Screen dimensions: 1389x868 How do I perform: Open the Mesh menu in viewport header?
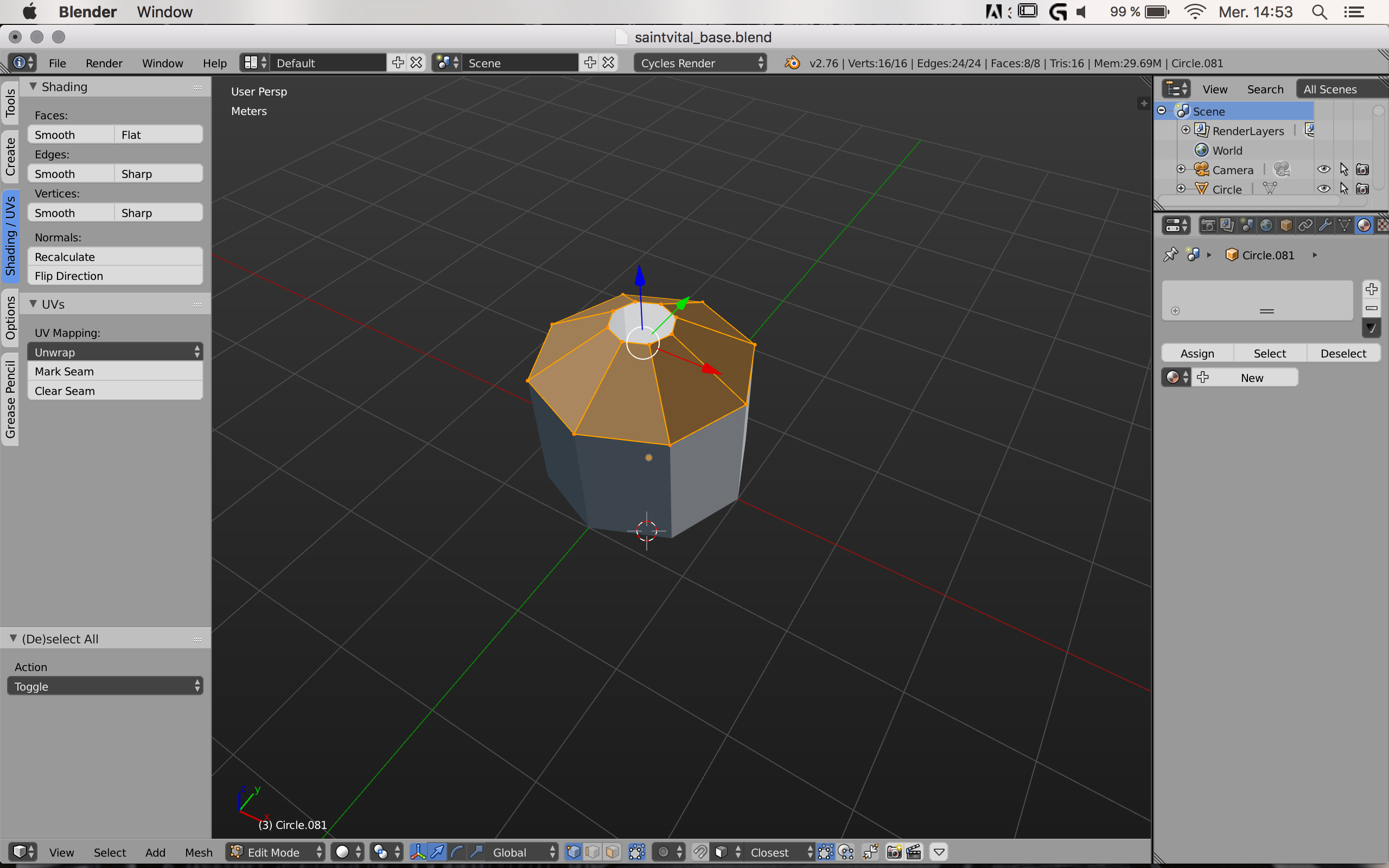coord(198,852)
